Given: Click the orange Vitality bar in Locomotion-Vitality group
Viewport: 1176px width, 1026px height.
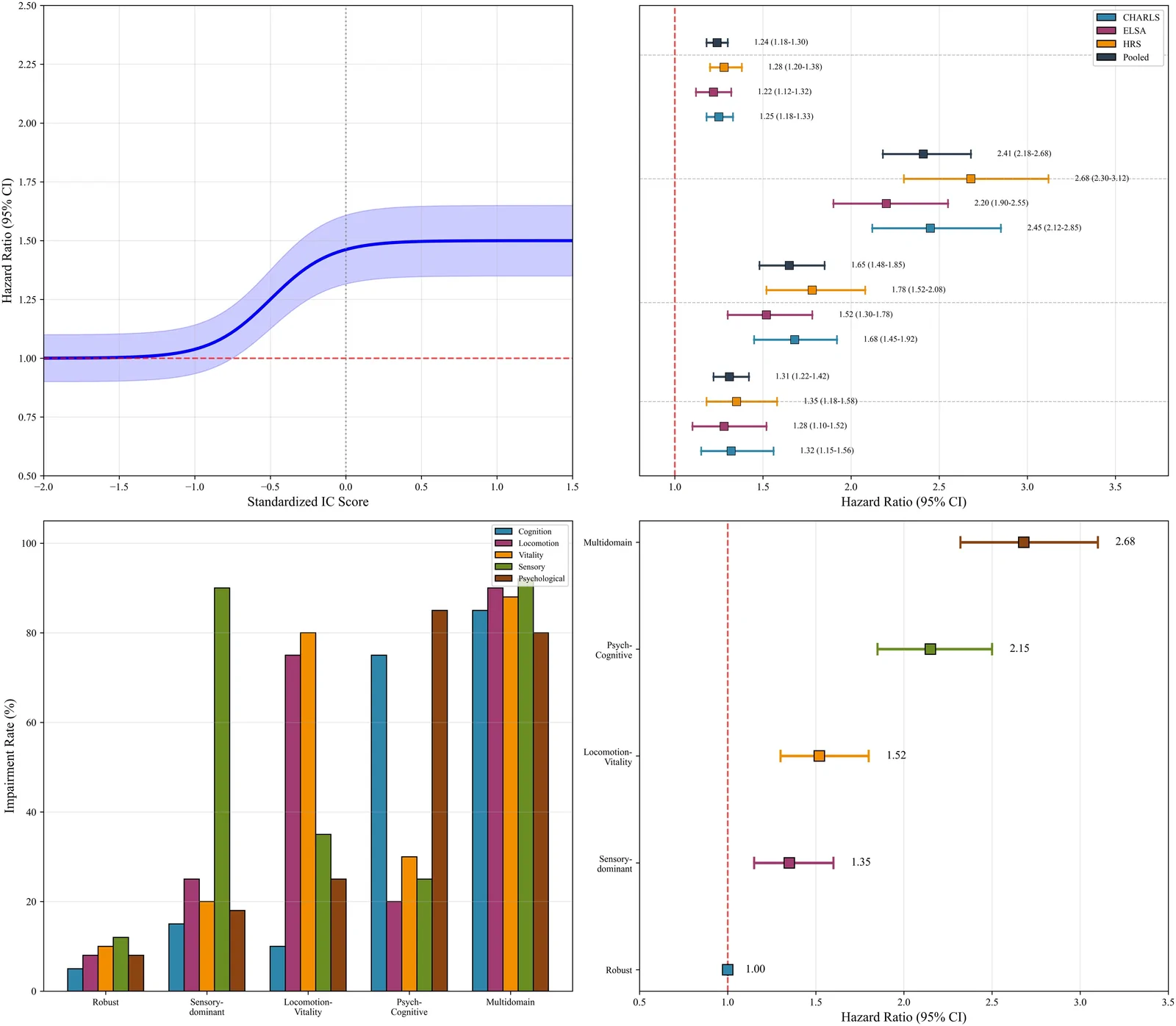Looking at the screenshot, I should [x=308, y=812].
